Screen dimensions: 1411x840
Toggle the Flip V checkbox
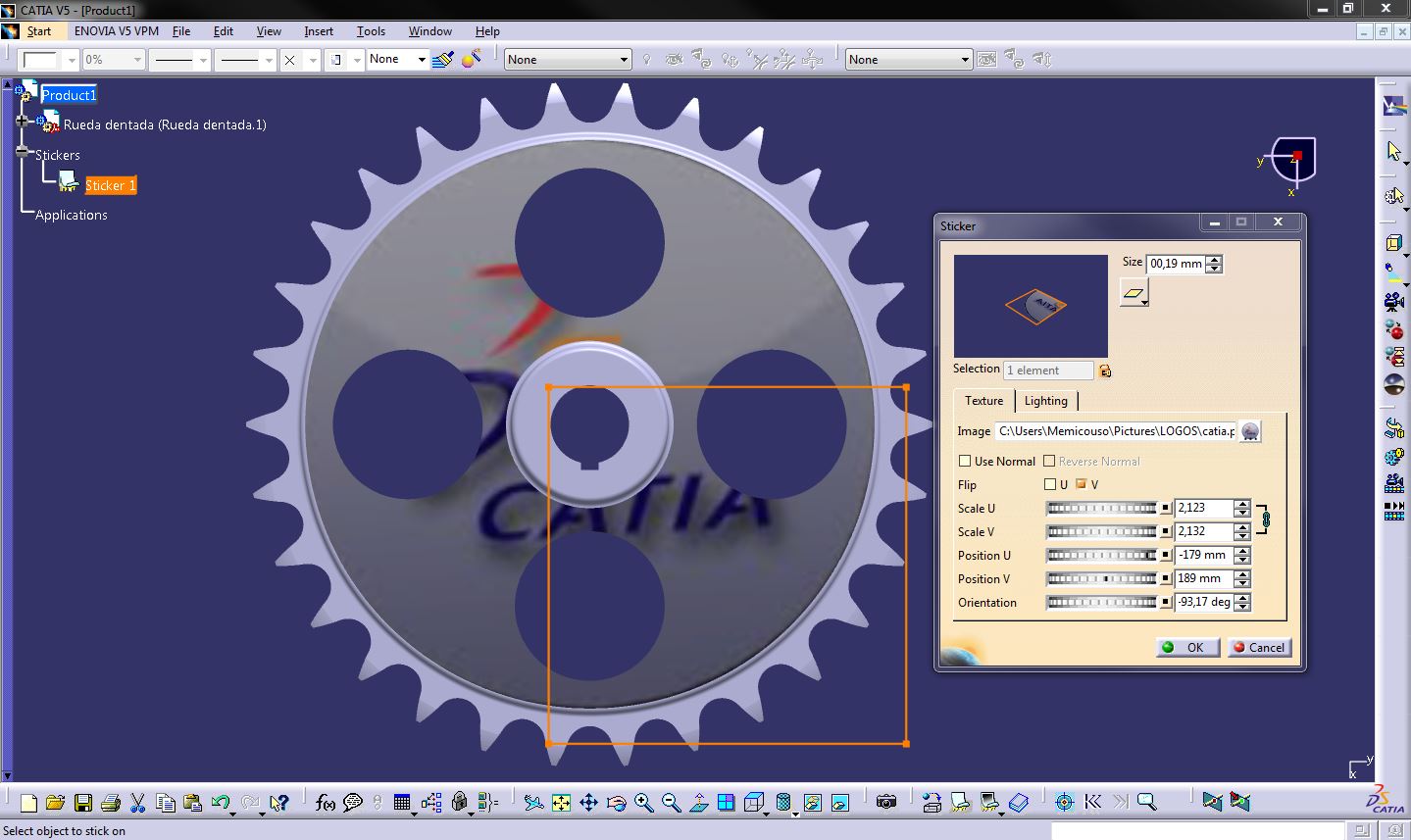point(1082,484)
